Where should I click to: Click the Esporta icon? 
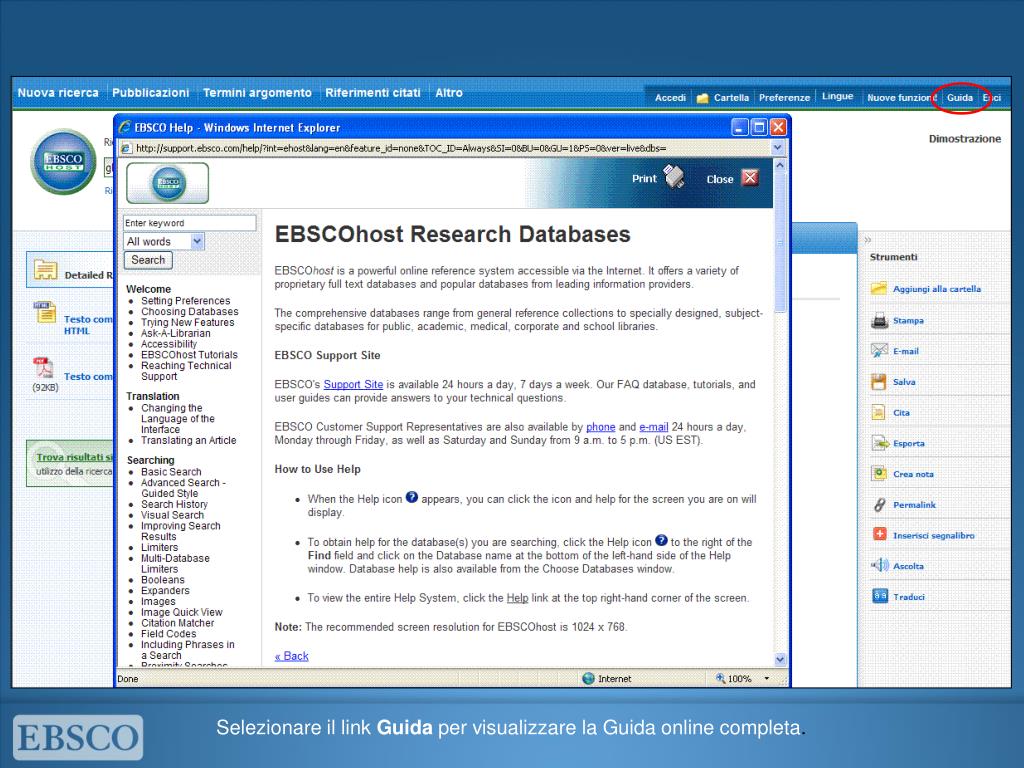[x=879, y=443]
